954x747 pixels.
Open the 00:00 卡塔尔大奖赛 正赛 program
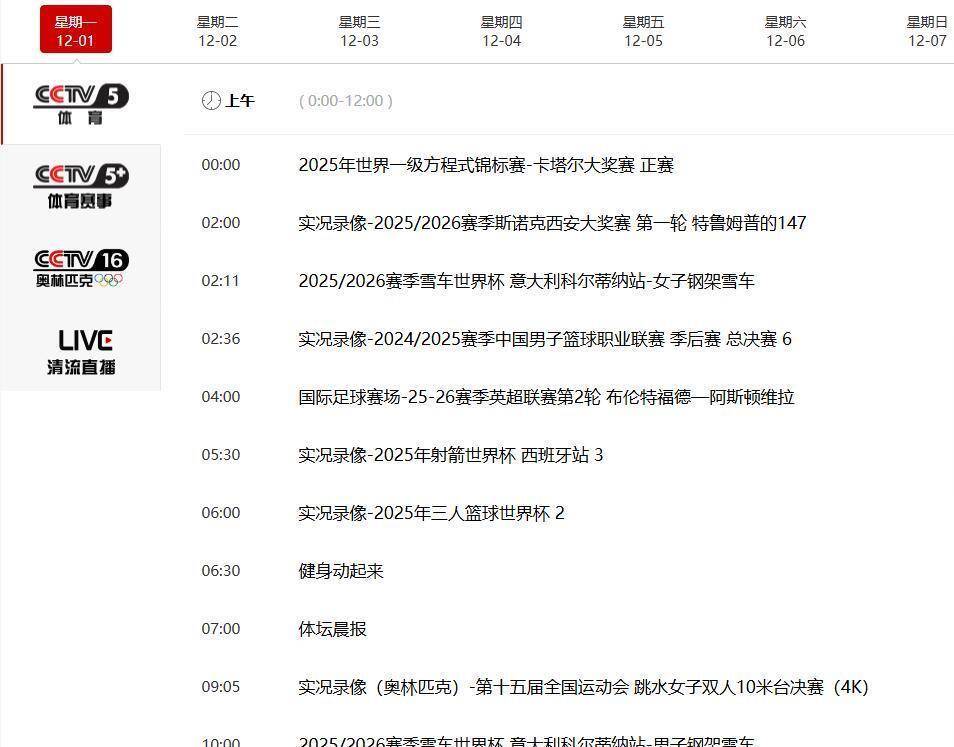point(486,165)
